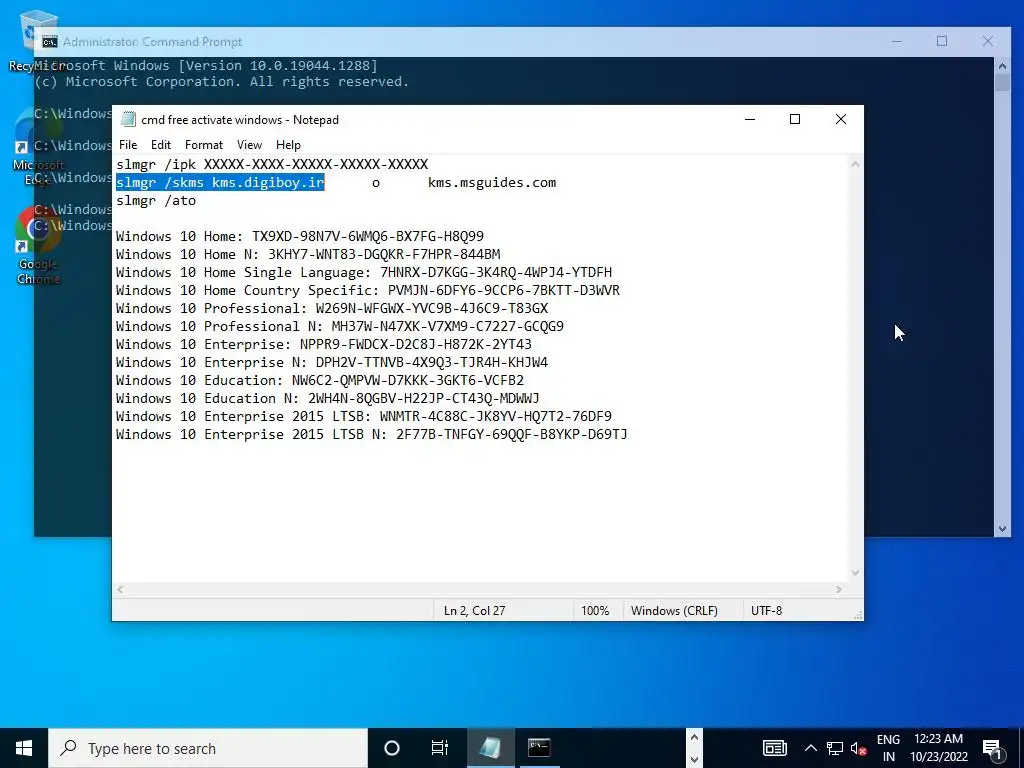Select the Google Chrome desktop shortcut
Viewport: 1024px width, 768px height.
(38, 246)
